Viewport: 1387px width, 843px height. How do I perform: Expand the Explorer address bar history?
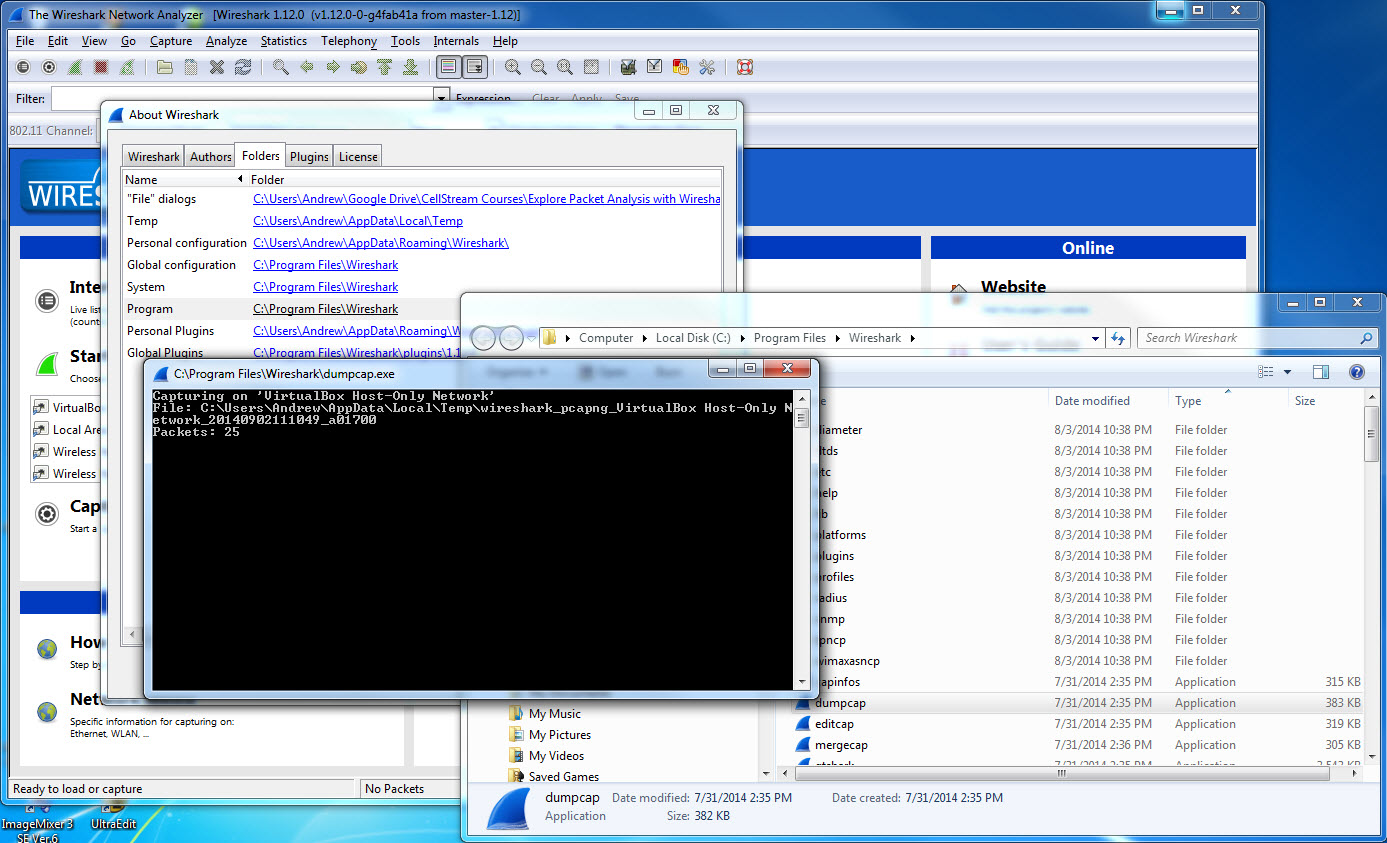click(x=1096, y=338)
